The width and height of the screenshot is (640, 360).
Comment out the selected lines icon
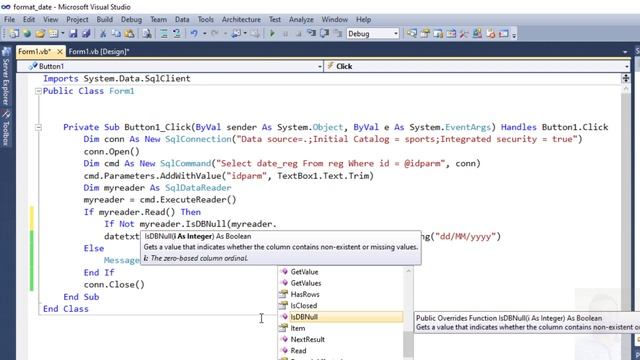pyautogui.click(x=164, y=33)
